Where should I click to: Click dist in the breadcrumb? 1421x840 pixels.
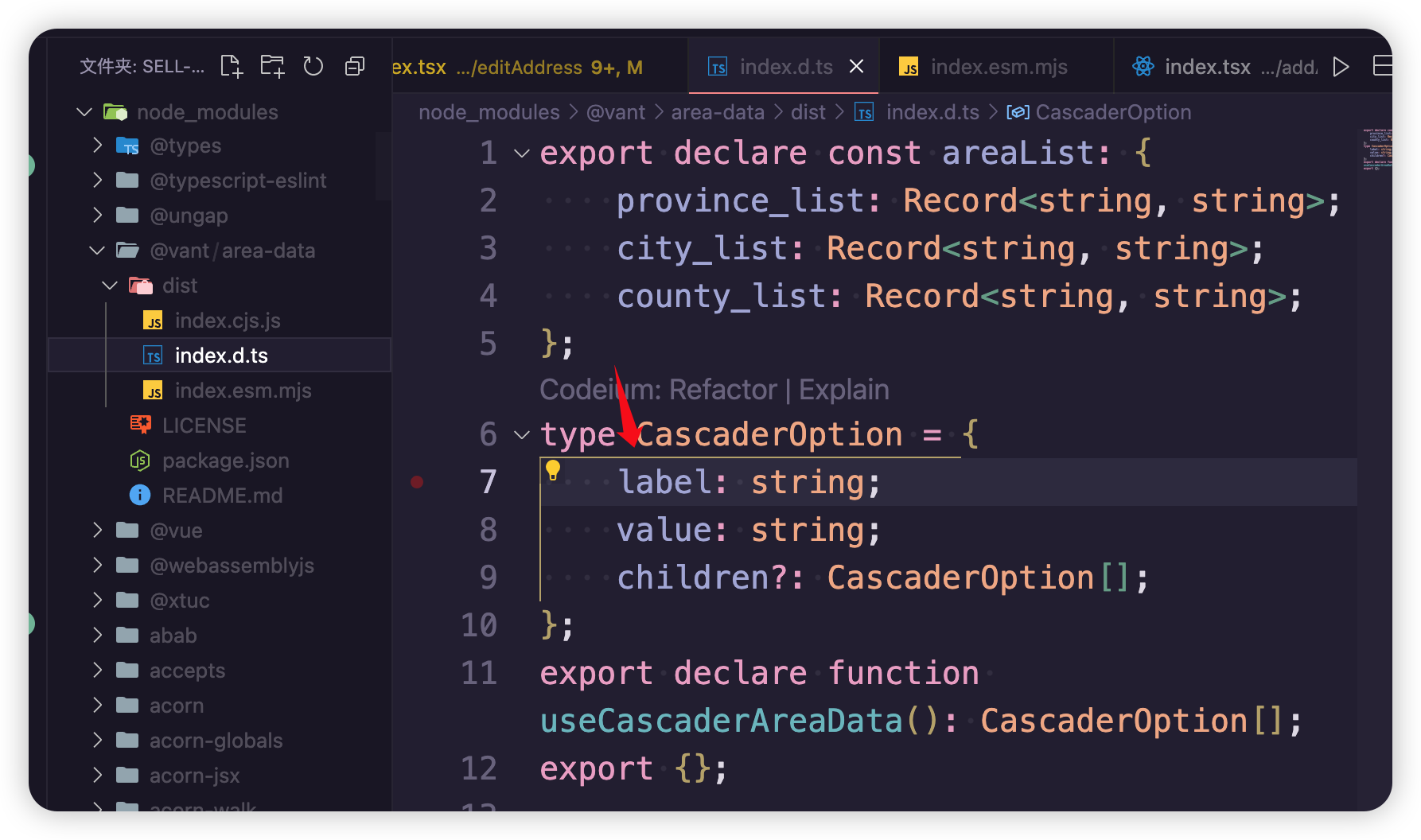coord(808,113)
